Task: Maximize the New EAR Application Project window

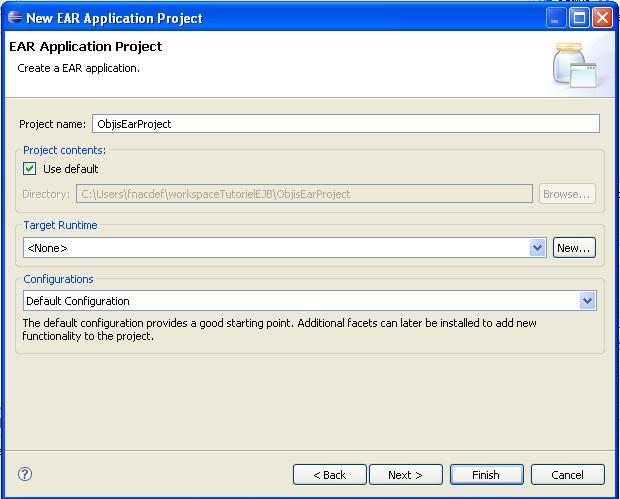Action: 579,18
